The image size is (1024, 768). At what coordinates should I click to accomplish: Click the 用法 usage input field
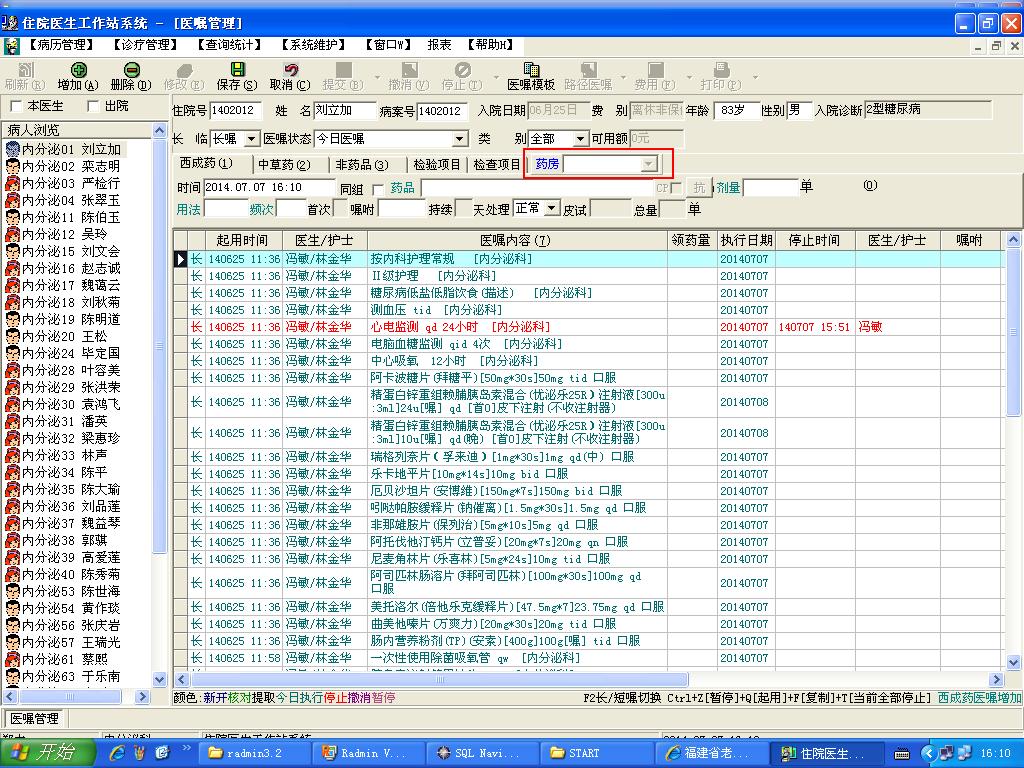[x=225, y=209]
